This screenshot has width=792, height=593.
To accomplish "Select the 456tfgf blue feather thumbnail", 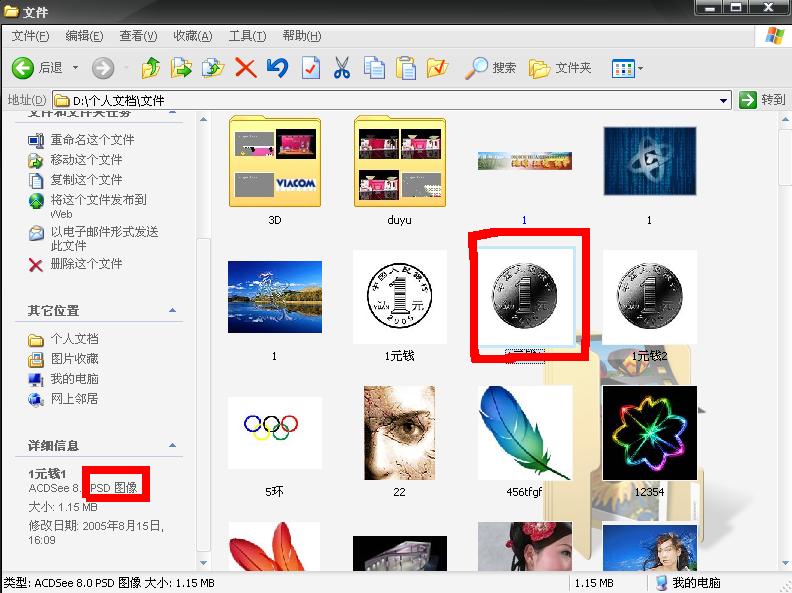I will pos(525,433).
